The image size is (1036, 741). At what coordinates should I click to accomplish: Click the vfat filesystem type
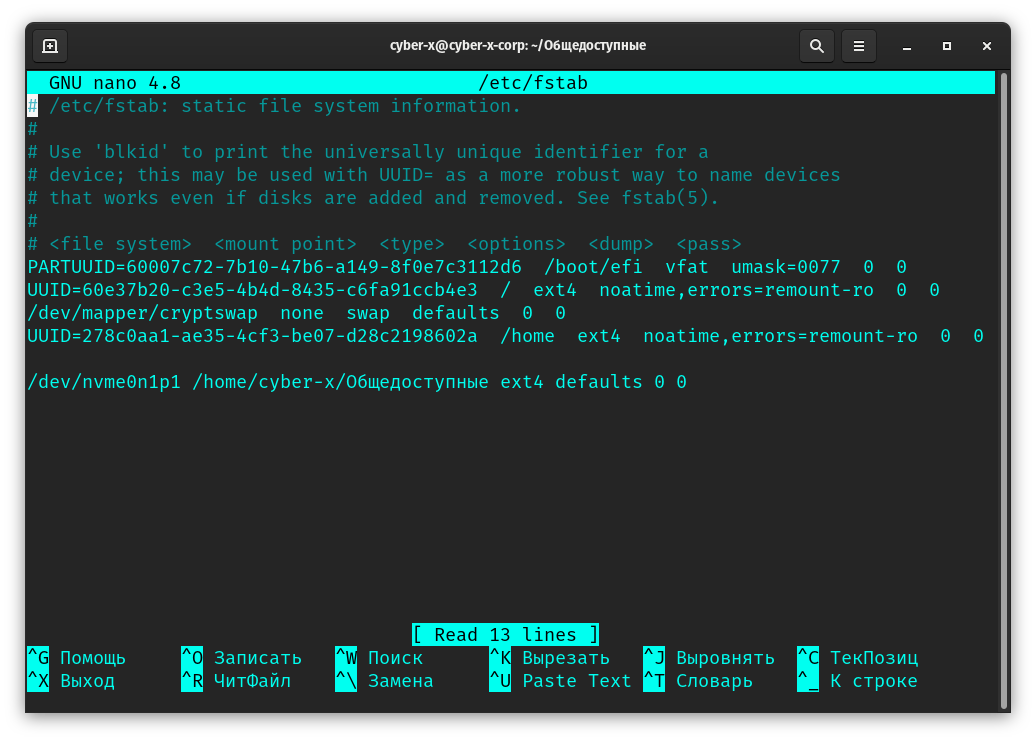(686, 267)
